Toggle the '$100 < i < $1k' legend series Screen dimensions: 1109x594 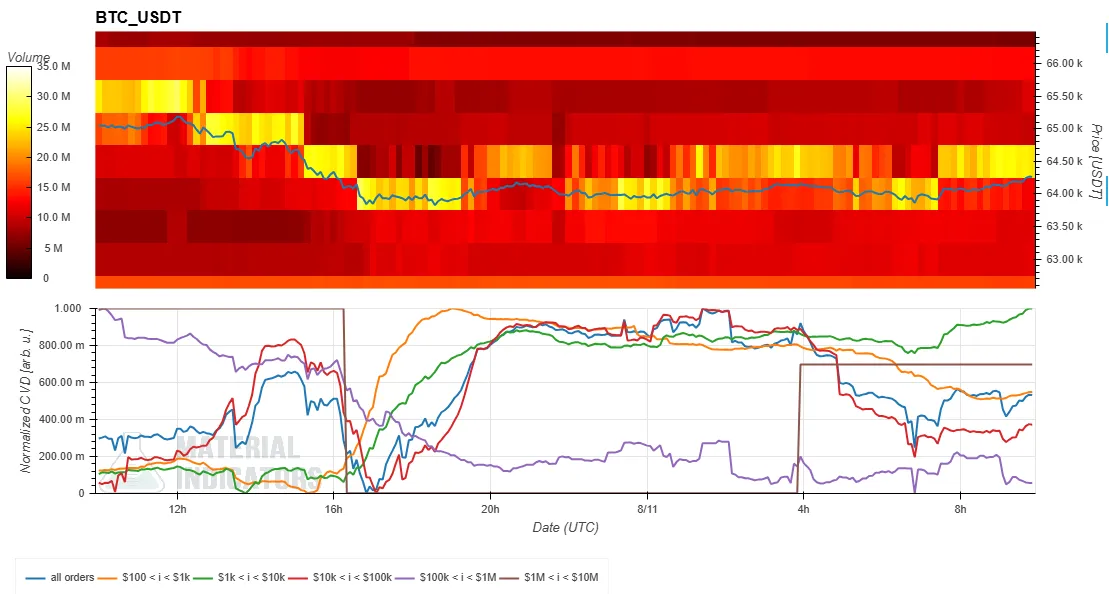click(x=145, y=577)
